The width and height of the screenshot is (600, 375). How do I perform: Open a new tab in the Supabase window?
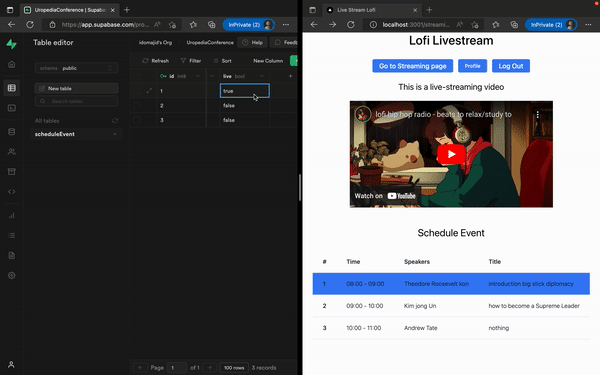coord(127,10)
